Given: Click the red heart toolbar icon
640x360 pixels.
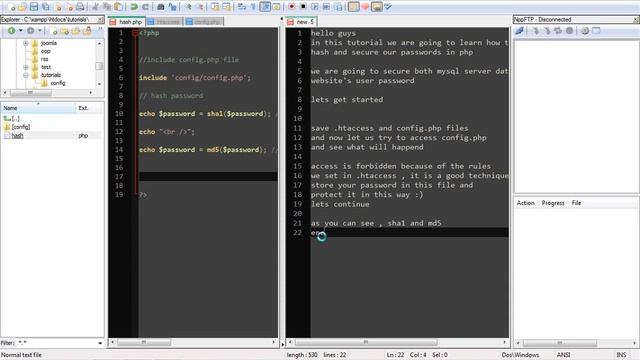Looking at the screenshot, I should tap(365, 7).
